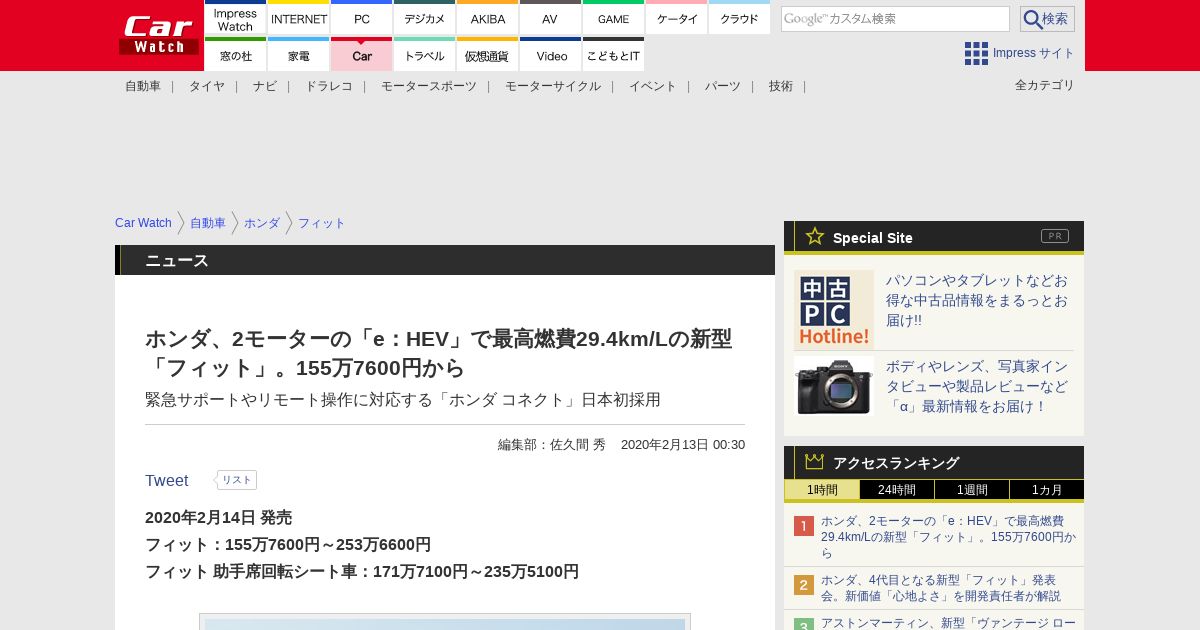Open the α最新情報 Special Site link
The height and width of the screenshot is (630, 1200).
pos(977,386)
